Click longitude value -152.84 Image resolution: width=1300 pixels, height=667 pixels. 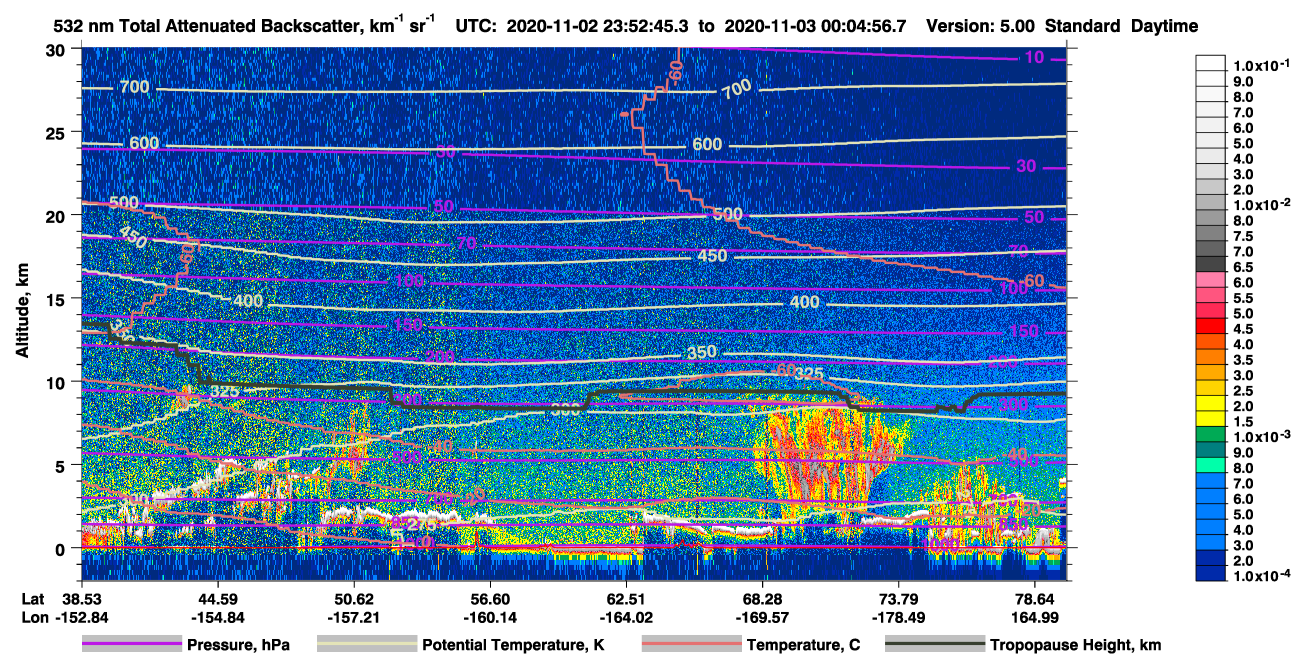pos(81,617)
